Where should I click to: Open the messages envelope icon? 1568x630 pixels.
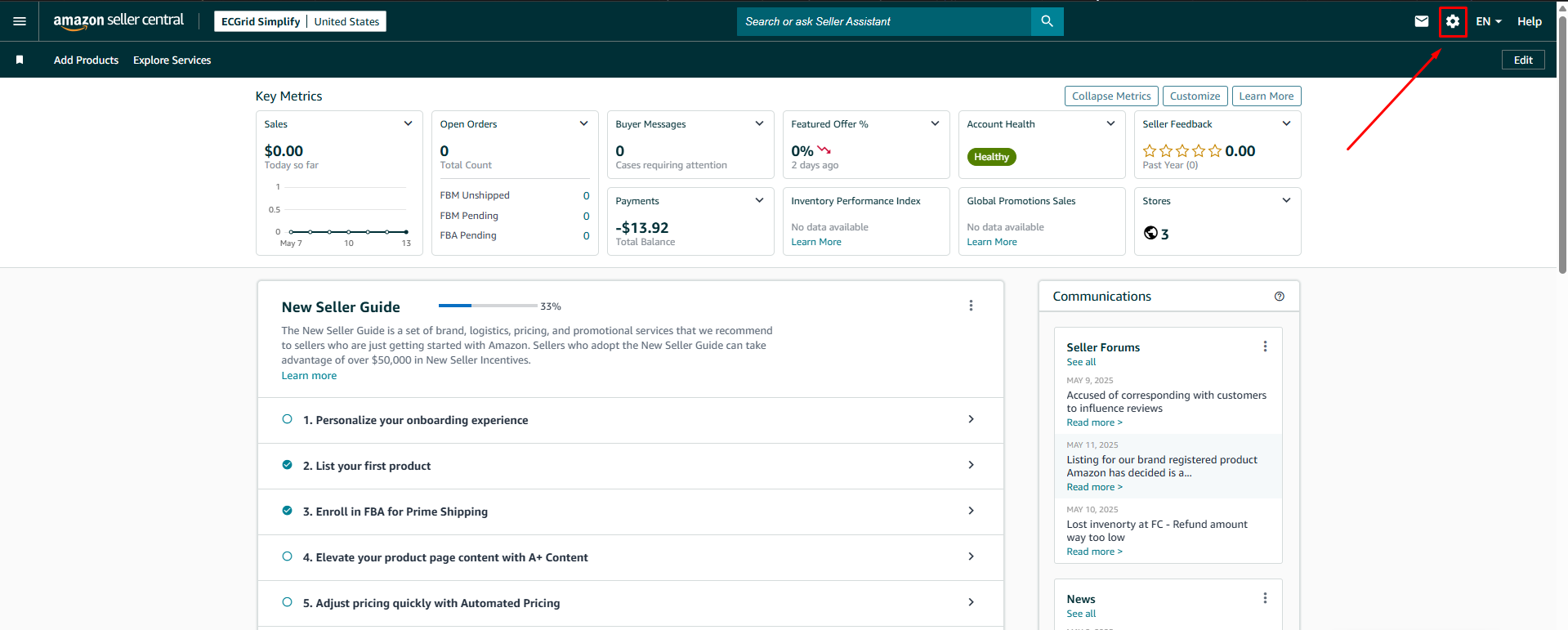(x=1422, y=21)
